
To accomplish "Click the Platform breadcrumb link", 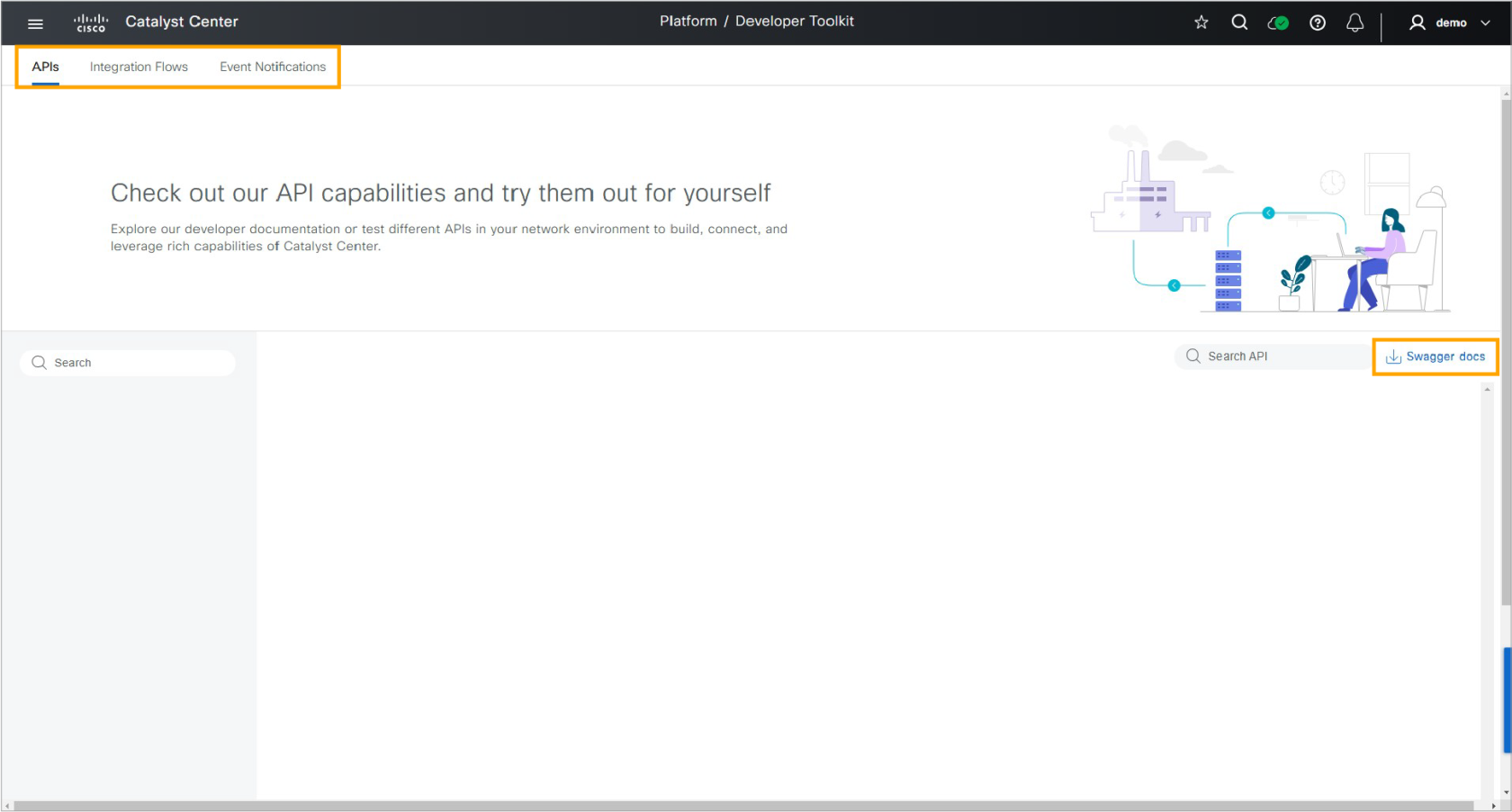I will coord(688,21).
